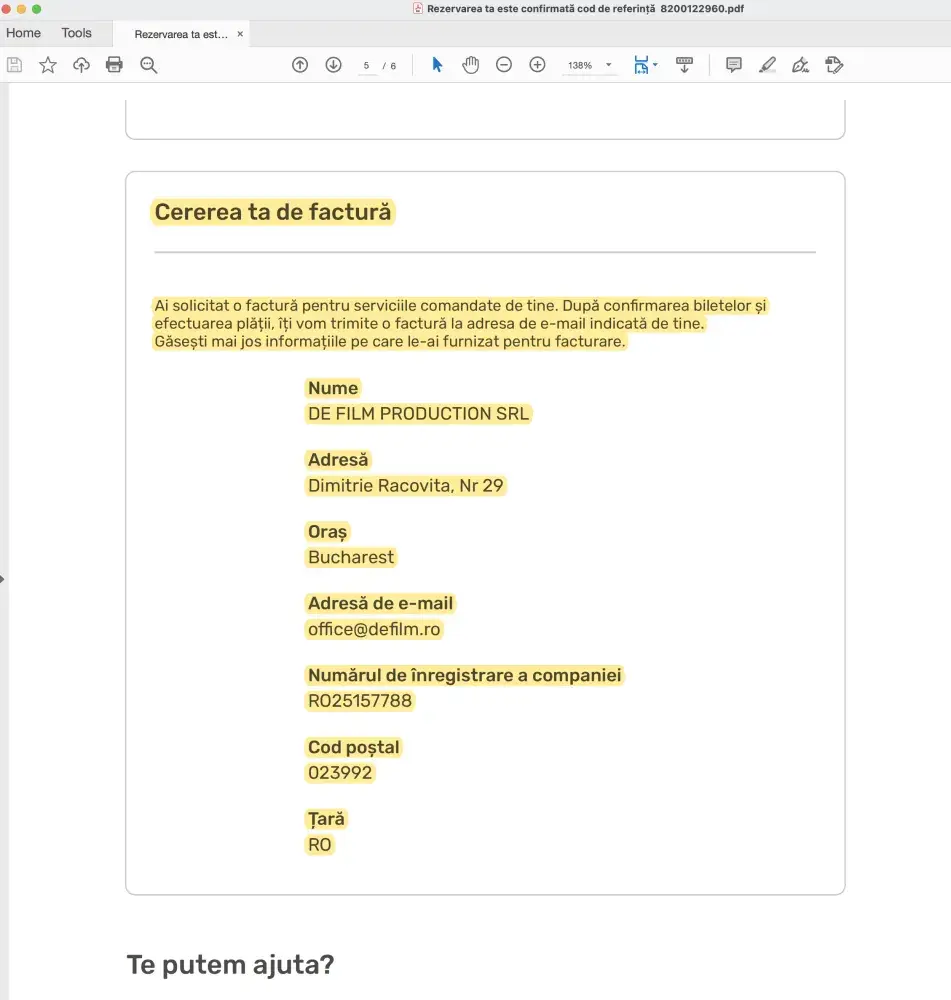951x1000 pixels.
Task: Choose the arrow selection tool
Action: [437, 65]
